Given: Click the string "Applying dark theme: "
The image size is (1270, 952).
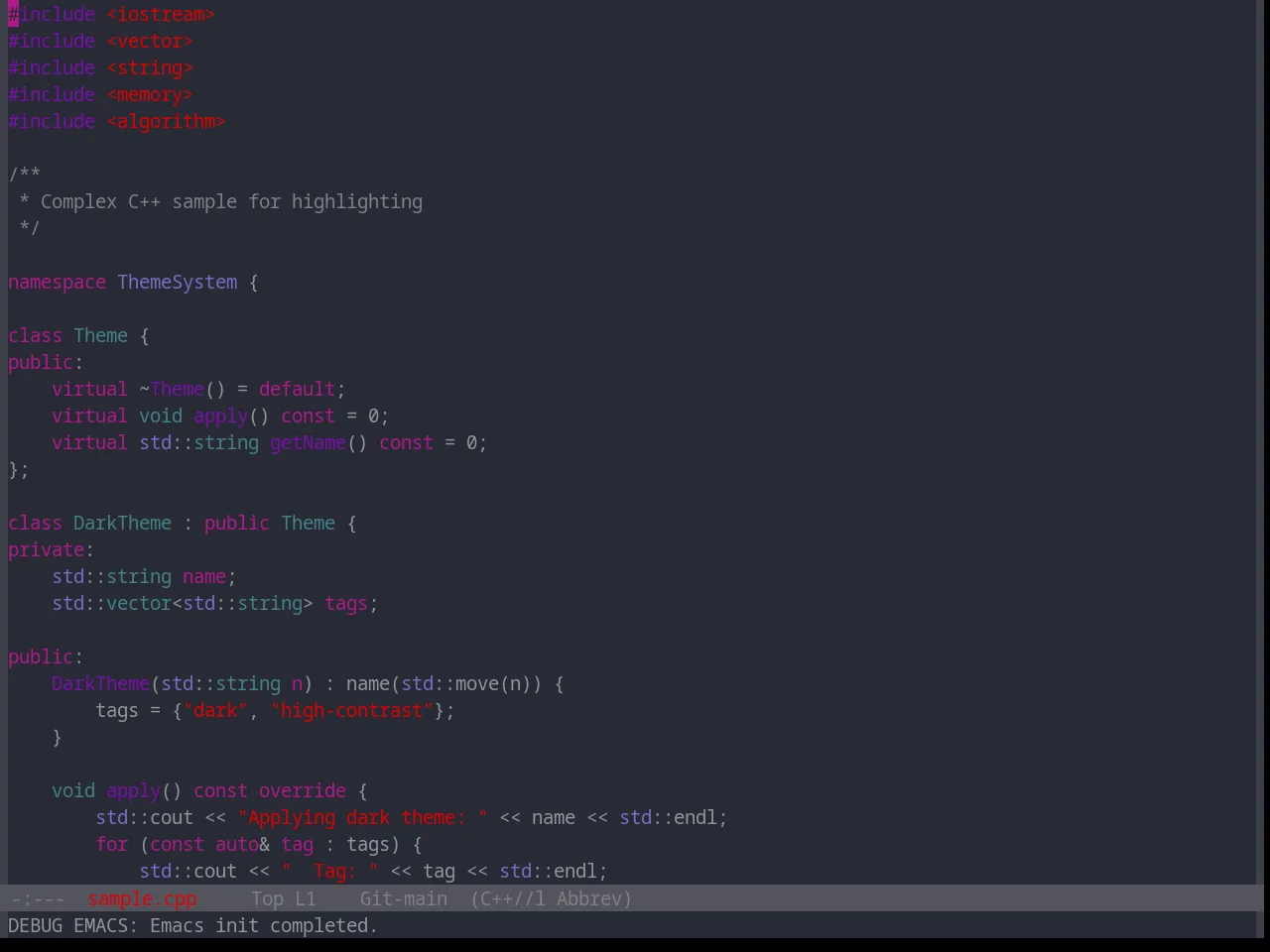Looking at the screenshot, I should [363, 818].
